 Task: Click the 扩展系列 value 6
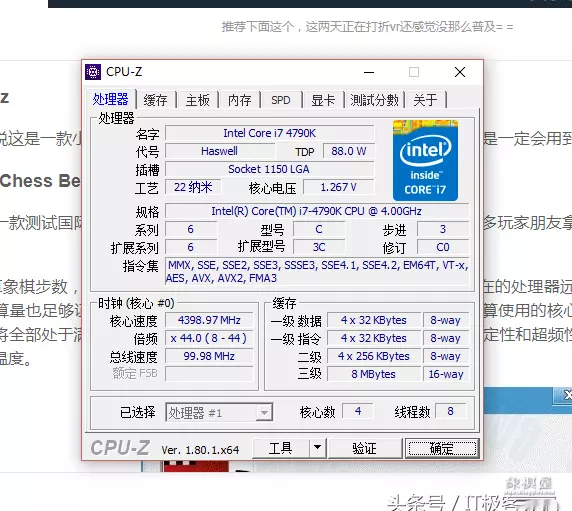(191, 247)
